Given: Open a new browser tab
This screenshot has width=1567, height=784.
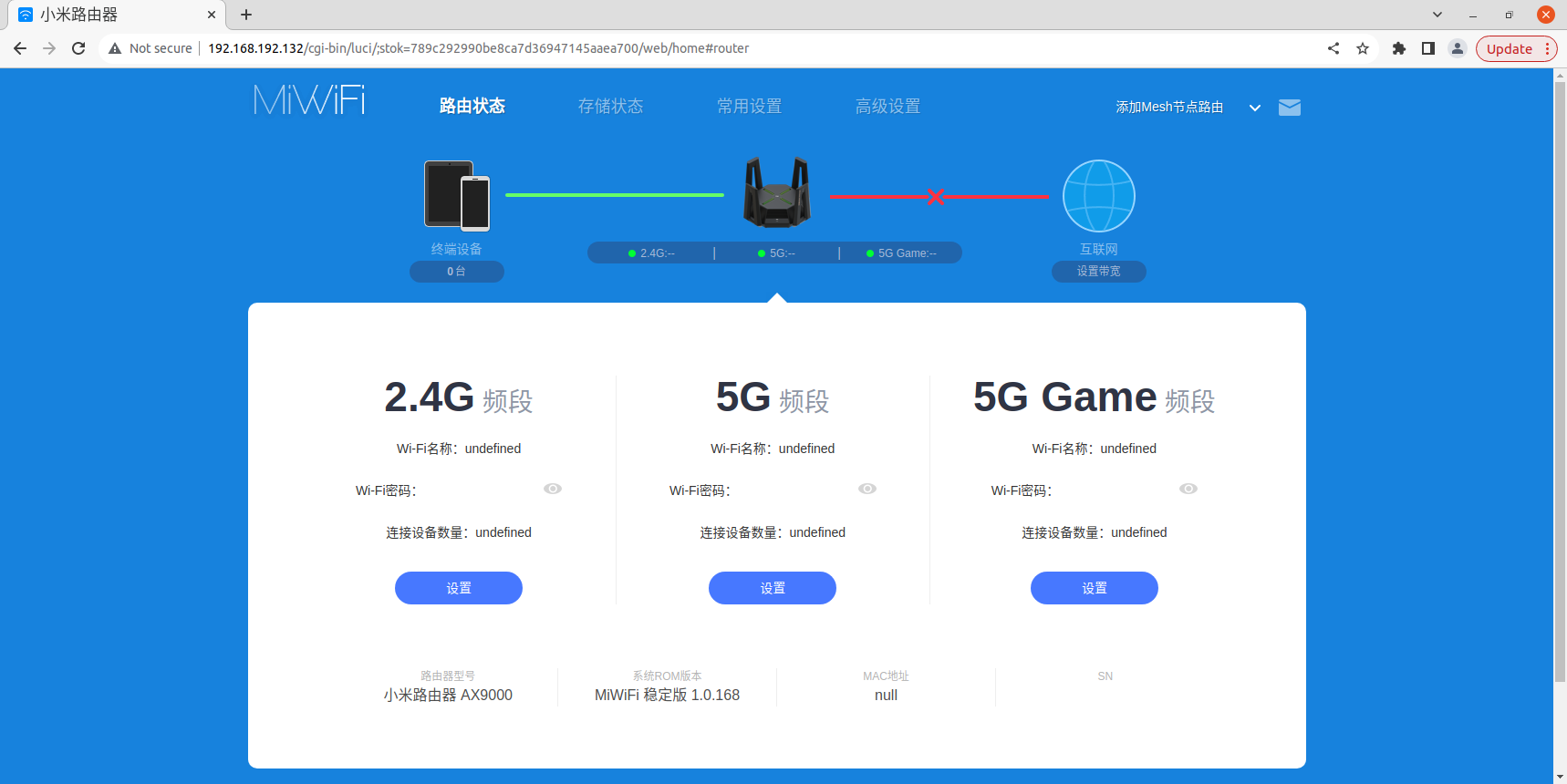Looking at the screenshot, I should click(x=246, y=15).
